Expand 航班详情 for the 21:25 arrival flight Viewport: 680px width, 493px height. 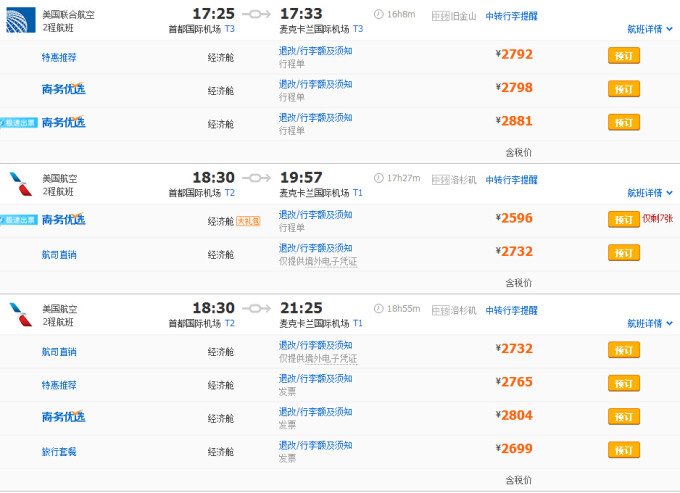(x=650, y=324)
